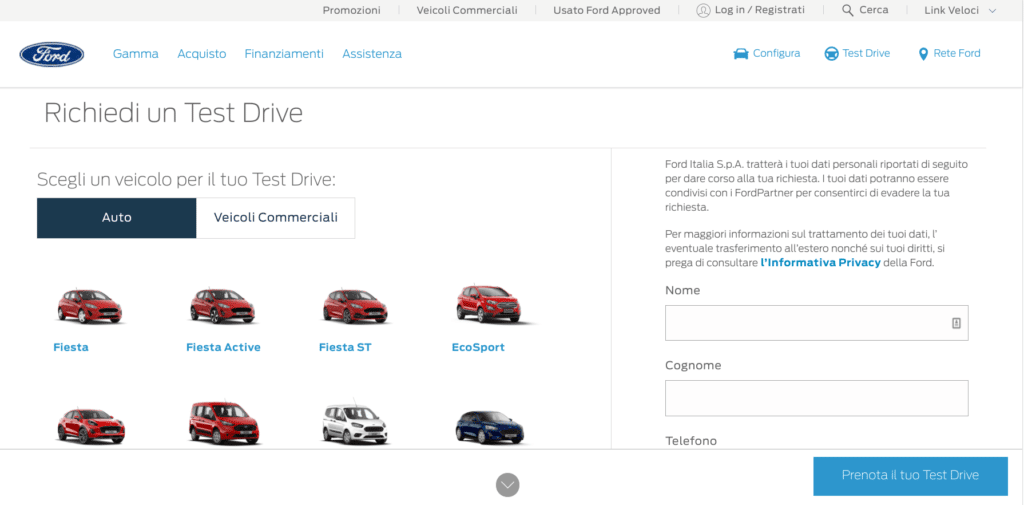
Task: Click the Richiedi un Test Drive heading
Action: tap(174, 113)
